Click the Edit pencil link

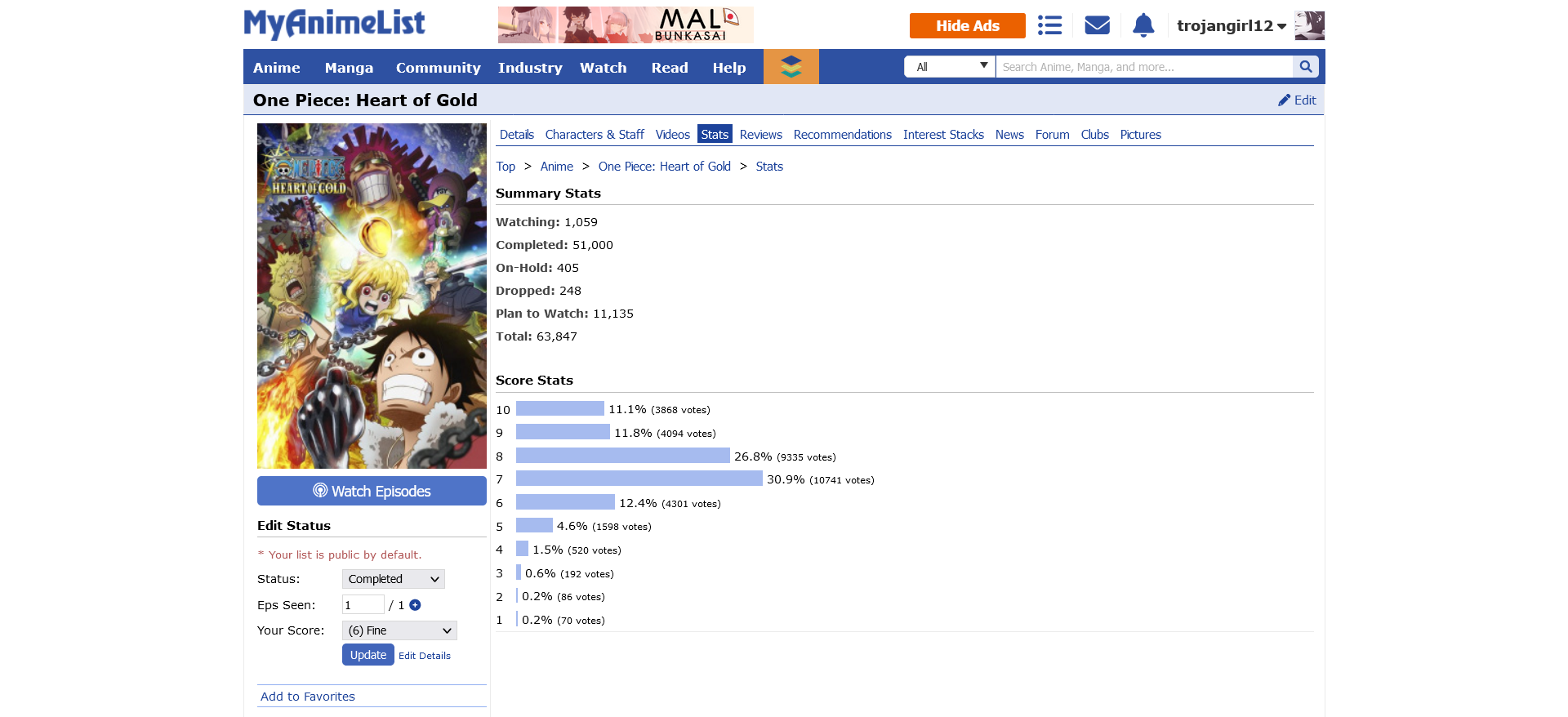point(1297,100)
